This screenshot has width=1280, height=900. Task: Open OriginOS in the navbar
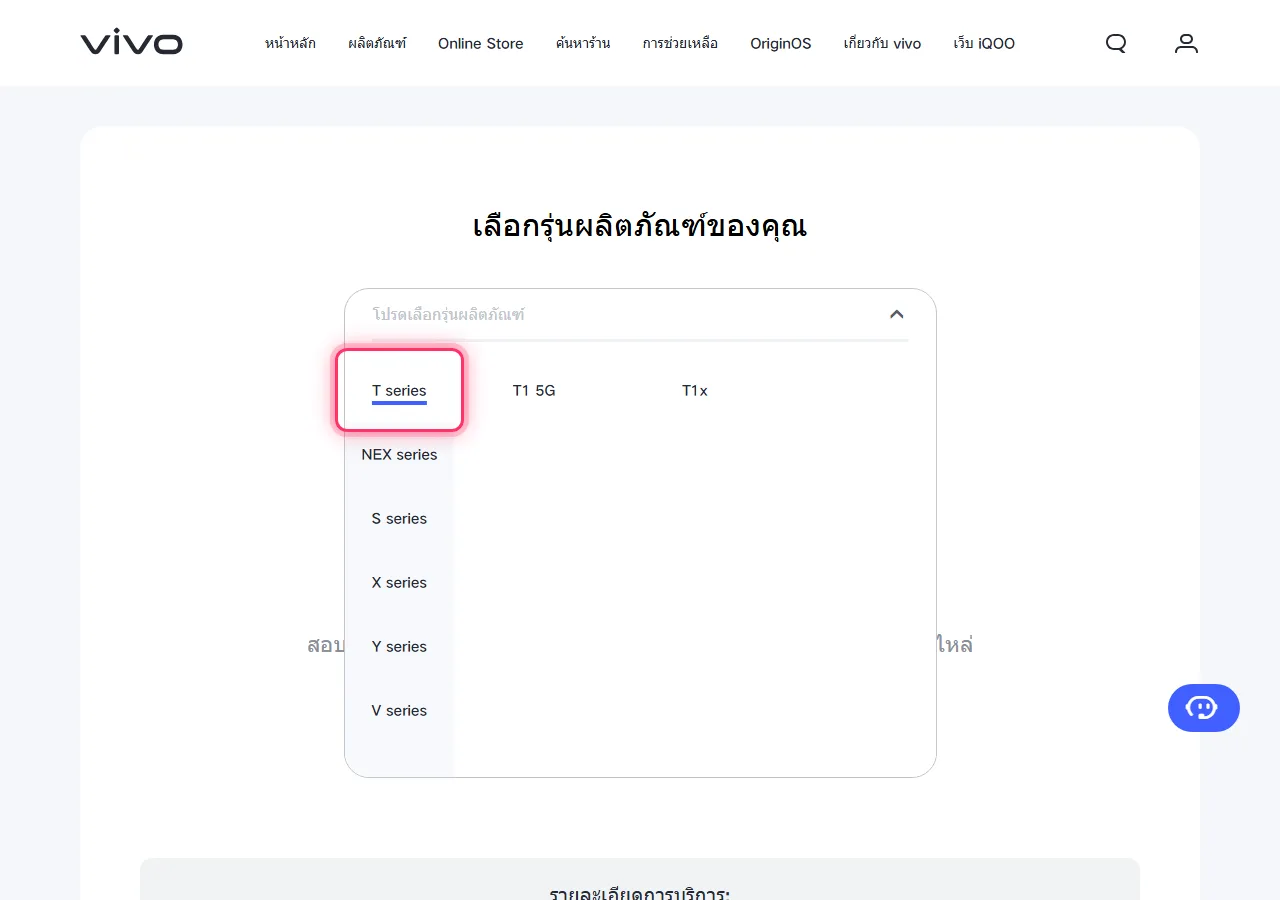781,43
